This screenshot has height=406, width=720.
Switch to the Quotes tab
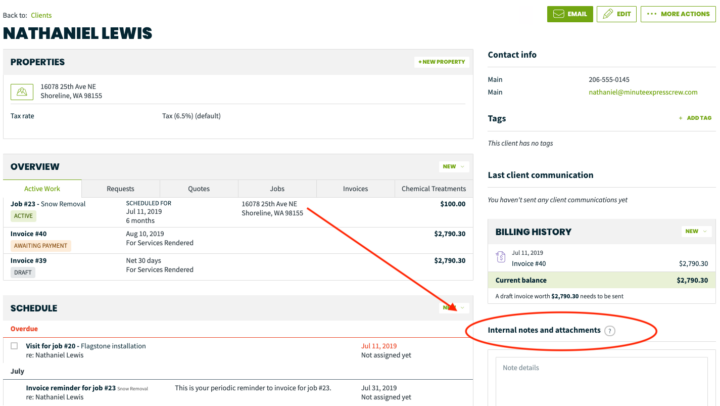(x=198, y=188)
